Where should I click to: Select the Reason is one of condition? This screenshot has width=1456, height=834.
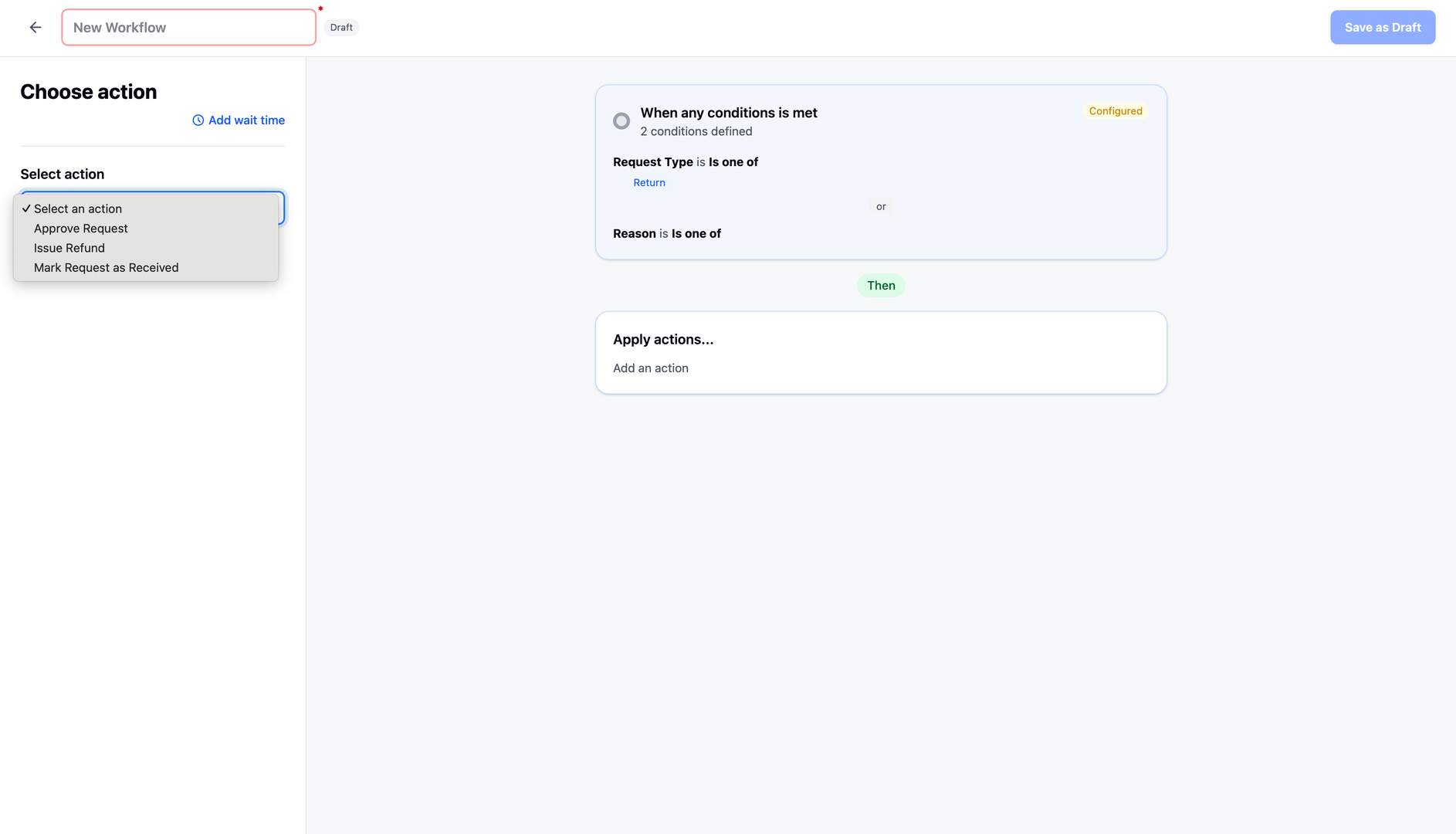[667, 234]
